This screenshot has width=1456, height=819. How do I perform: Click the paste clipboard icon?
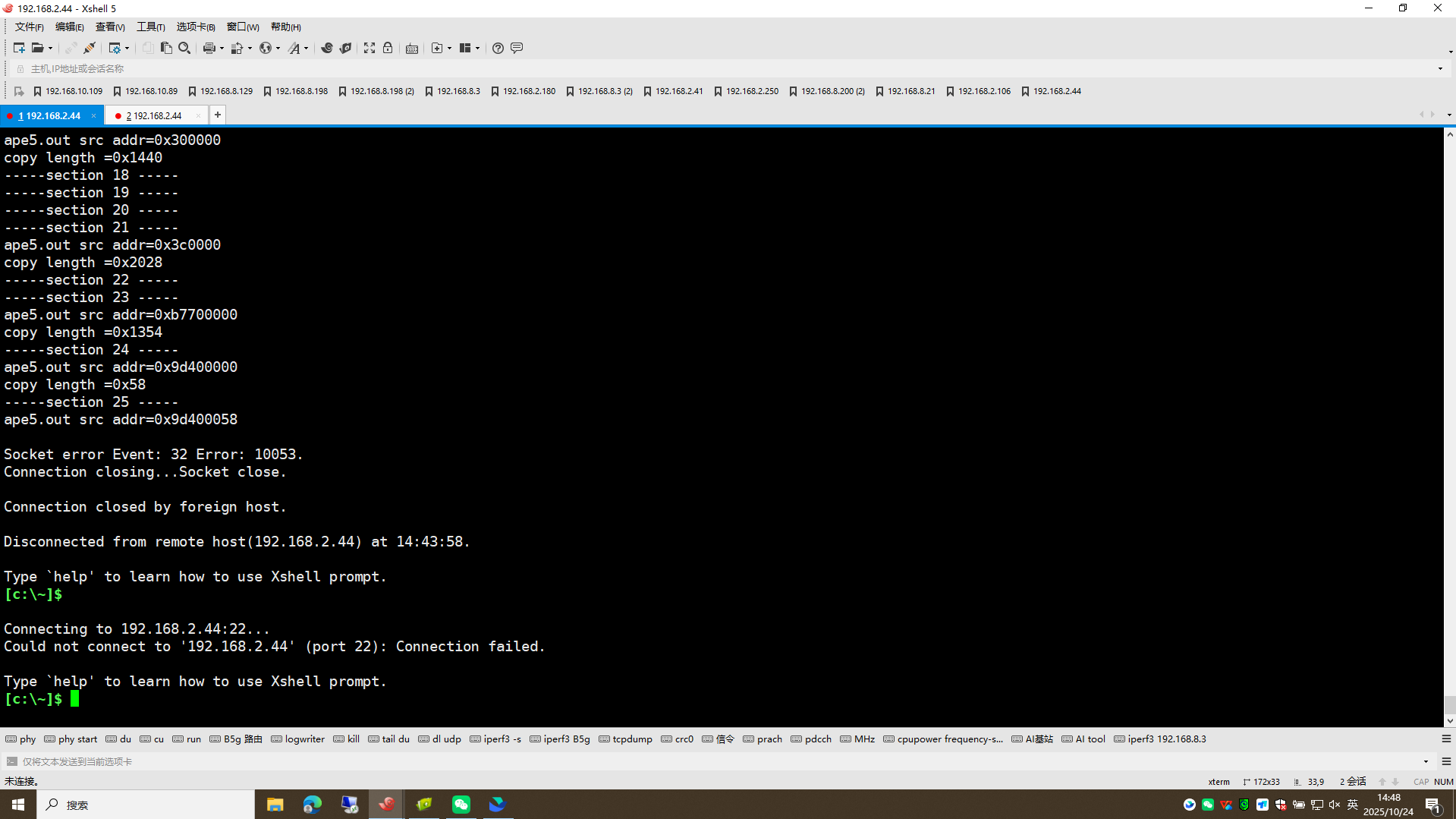click(166, 48)
